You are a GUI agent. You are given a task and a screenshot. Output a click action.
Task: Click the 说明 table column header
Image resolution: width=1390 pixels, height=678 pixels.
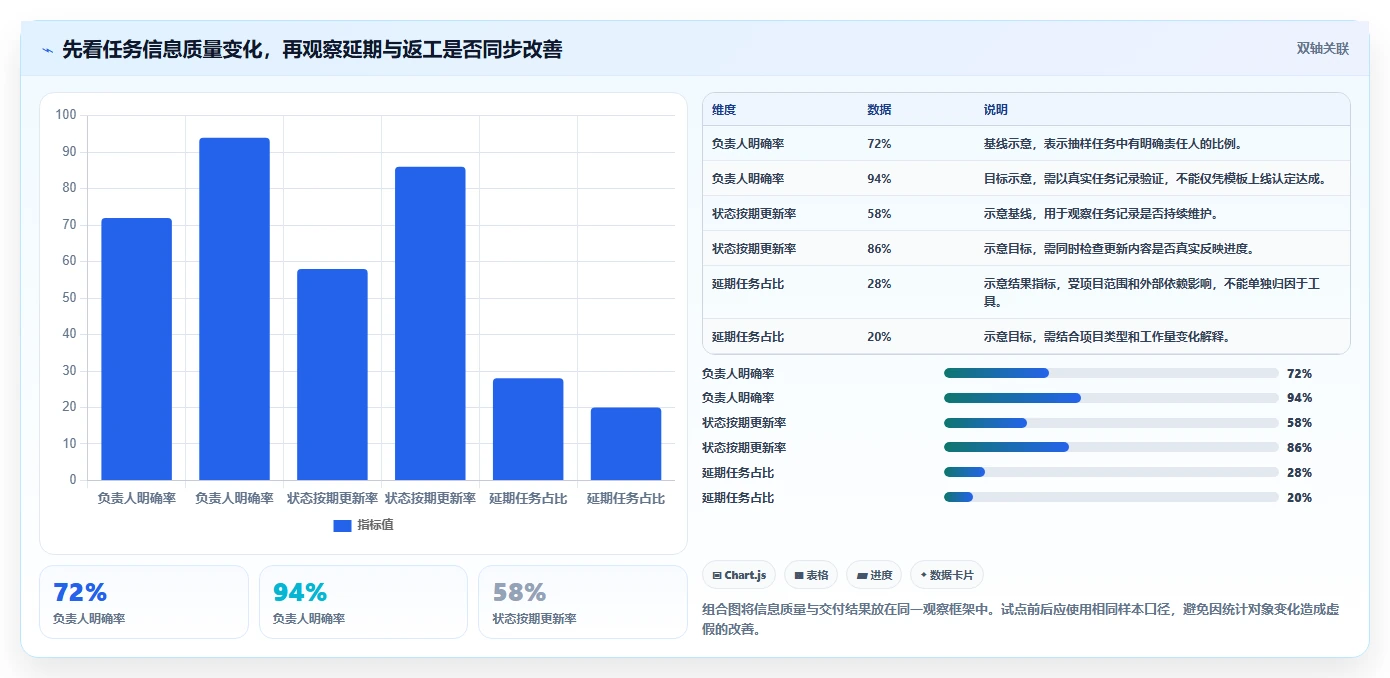[x=996, y=110]
